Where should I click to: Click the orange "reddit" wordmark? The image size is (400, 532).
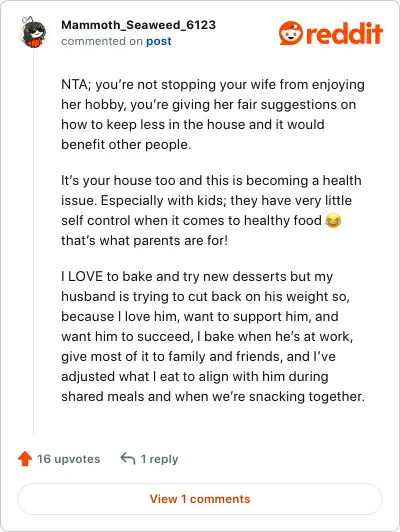click(344, 33)
